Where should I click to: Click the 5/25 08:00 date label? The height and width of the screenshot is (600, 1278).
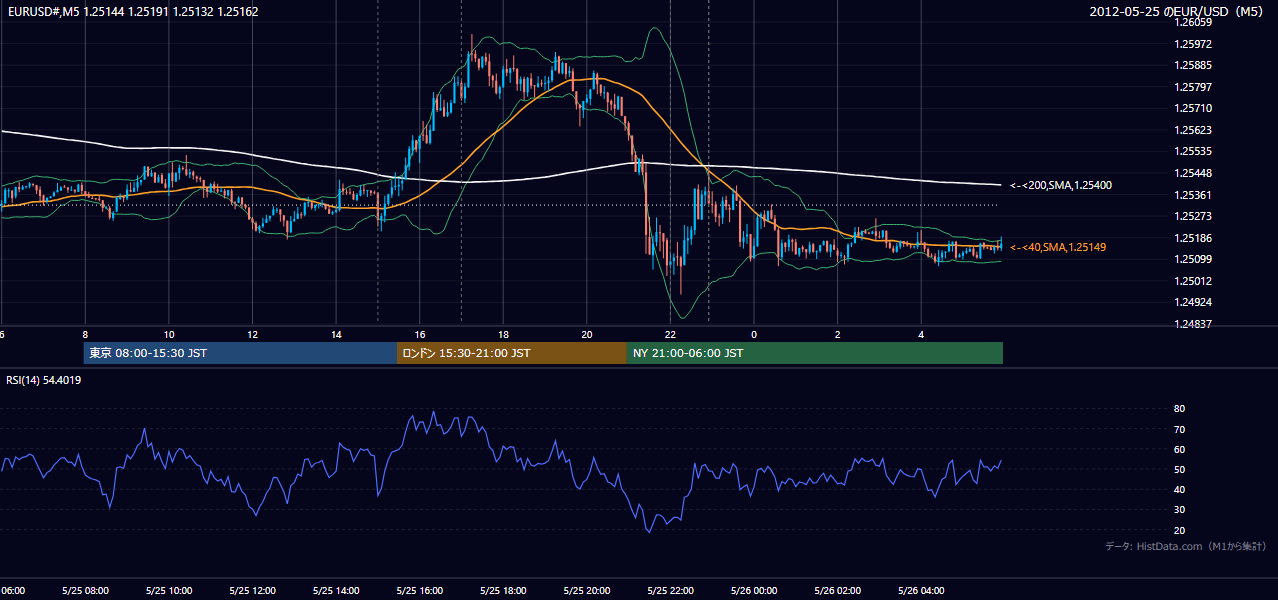pos(85,591)
